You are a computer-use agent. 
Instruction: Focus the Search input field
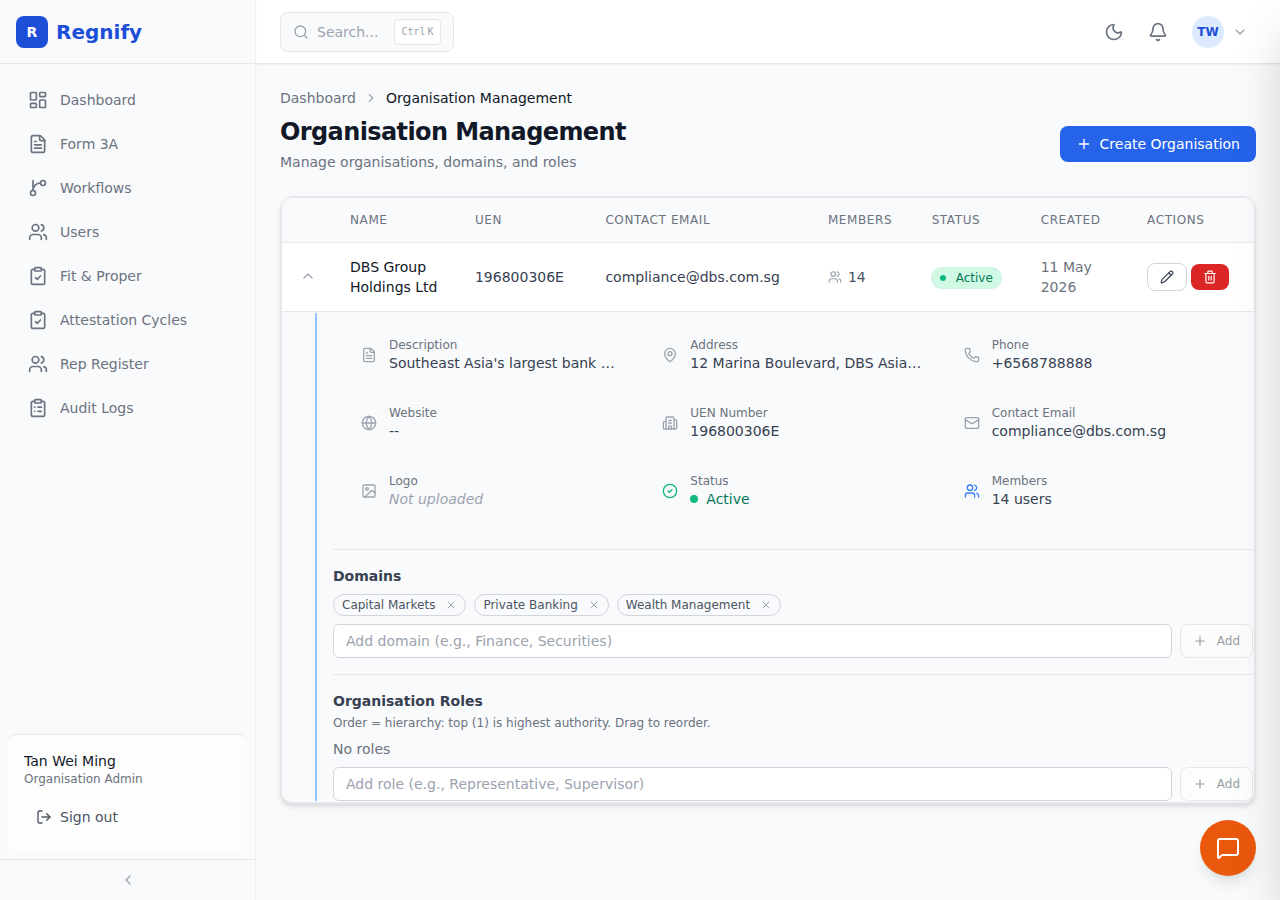click(x=367, y=32)
